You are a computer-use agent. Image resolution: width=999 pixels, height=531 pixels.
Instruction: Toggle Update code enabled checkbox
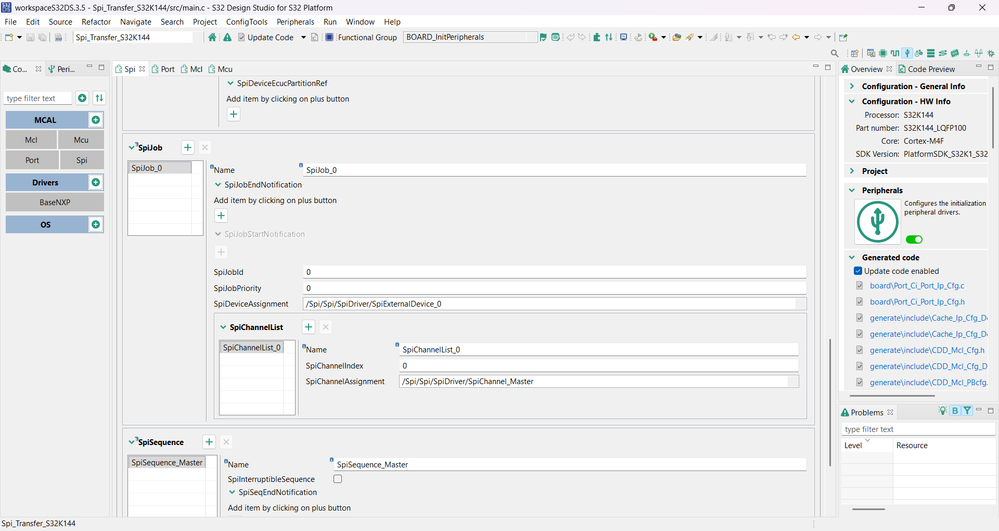pos(858,271)
